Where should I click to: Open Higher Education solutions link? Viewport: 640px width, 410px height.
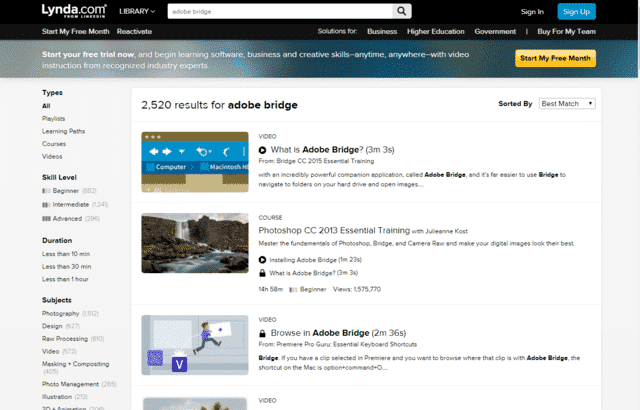pyautogui.click(x=436, y=31)
